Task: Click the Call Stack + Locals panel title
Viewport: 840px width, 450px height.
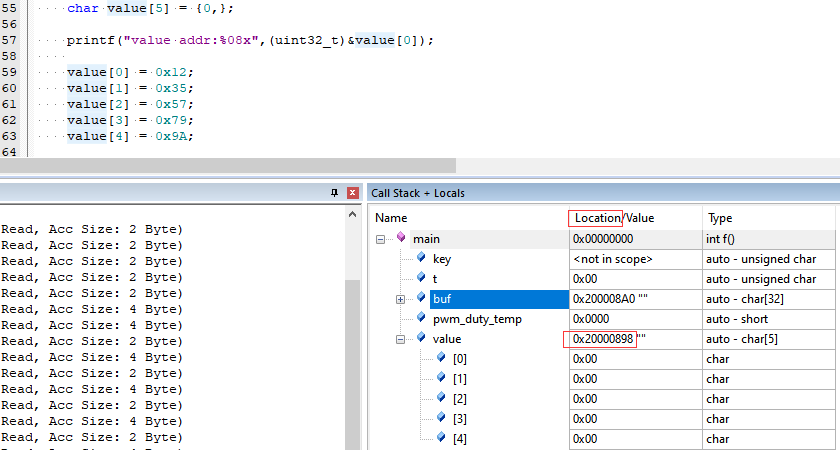Action: point(418,193)
